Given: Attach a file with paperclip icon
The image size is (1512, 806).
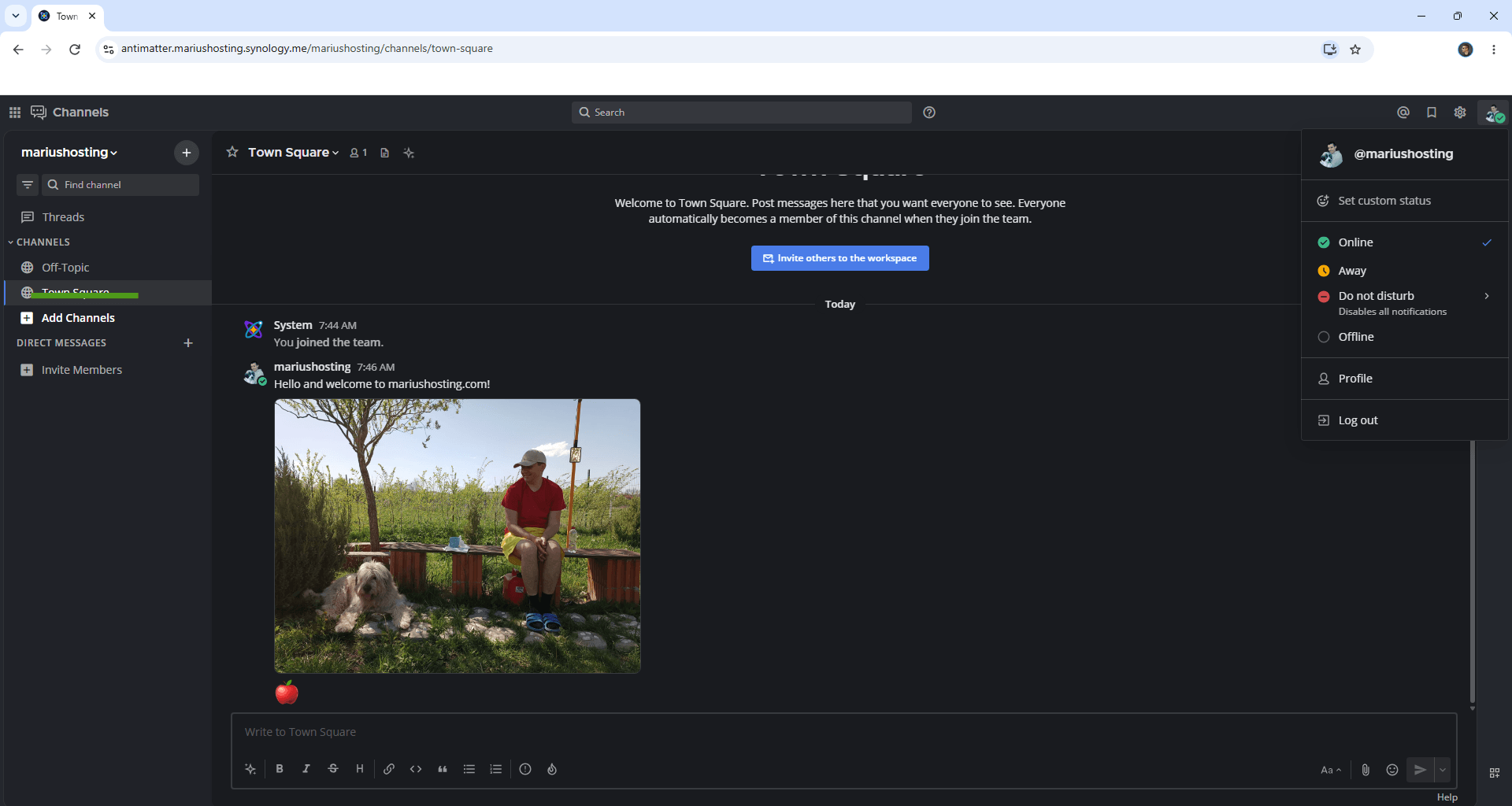Looking at the screenshot, I should (1366, 770).
